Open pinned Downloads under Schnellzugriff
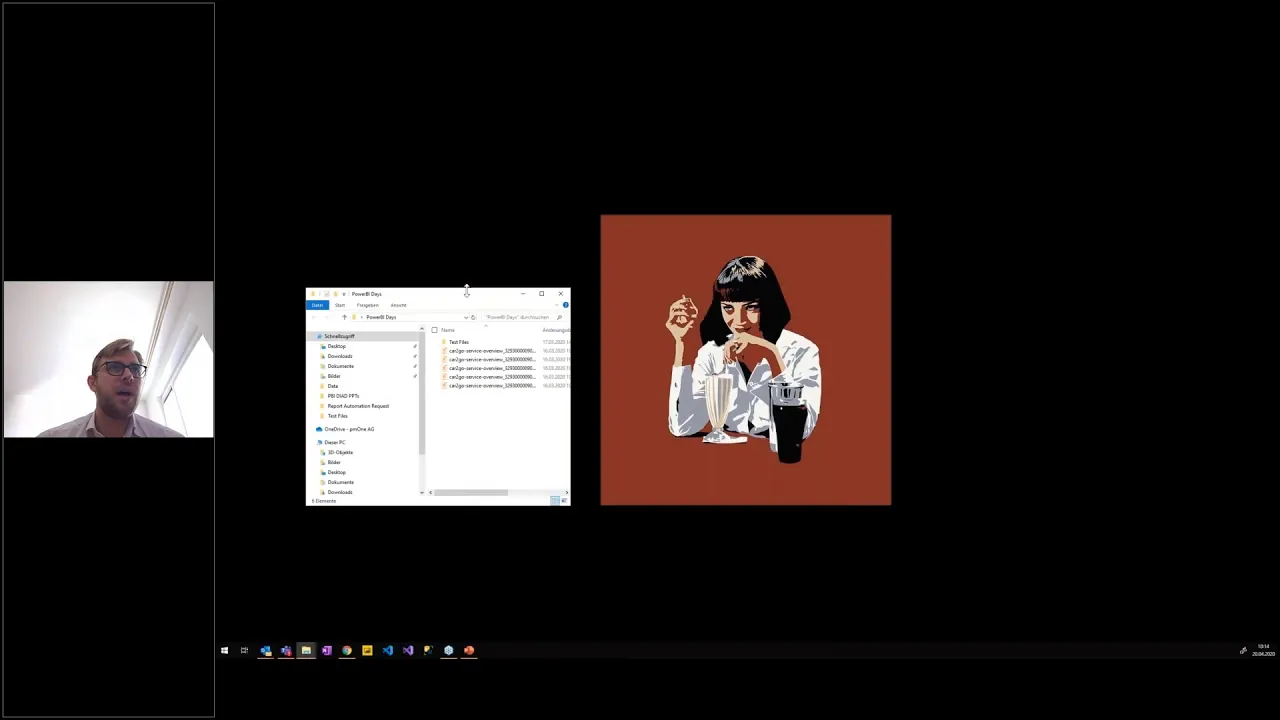Screen dimensions: 1280x720 click(x=340, y=356)
